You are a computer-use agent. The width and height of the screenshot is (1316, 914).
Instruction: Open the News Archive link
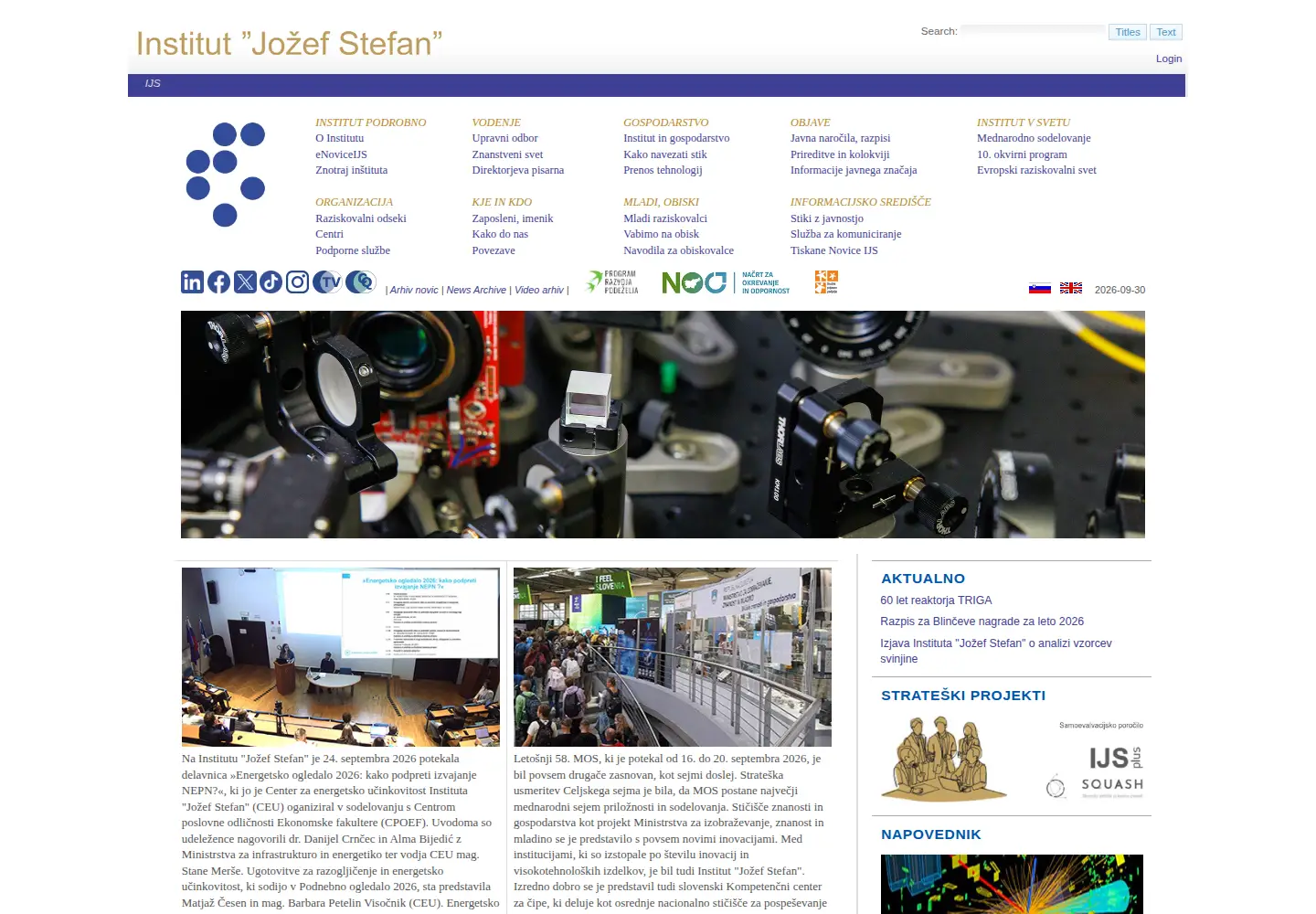476,290
